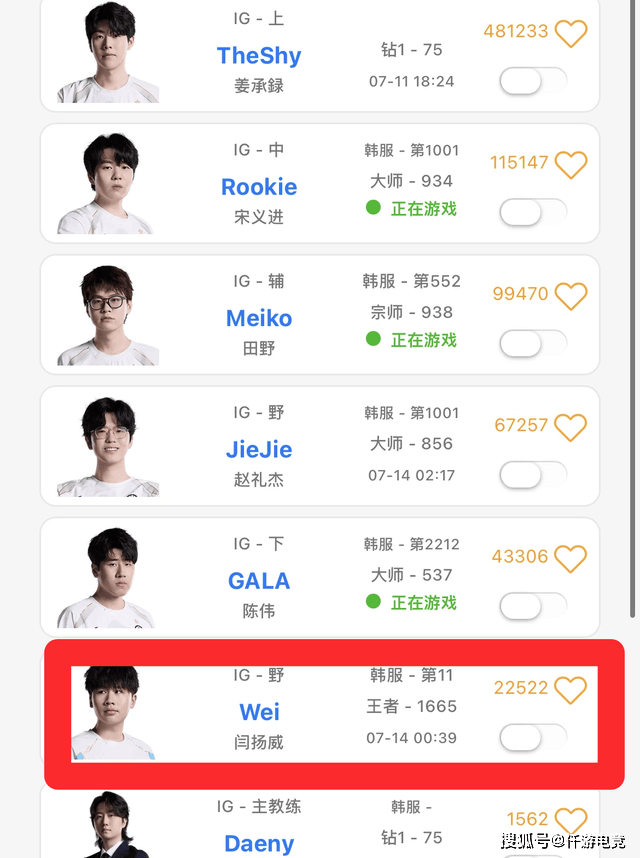Favorite TheShy by clicking his heart icon
This screenshot has height=858, width=640.
[x=571, y=33]
